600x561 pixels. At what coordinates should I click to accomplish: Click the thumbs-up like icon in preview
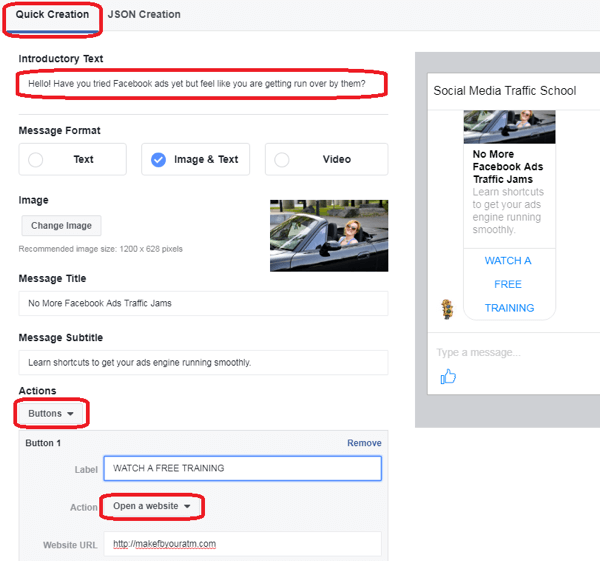(448, 377)
